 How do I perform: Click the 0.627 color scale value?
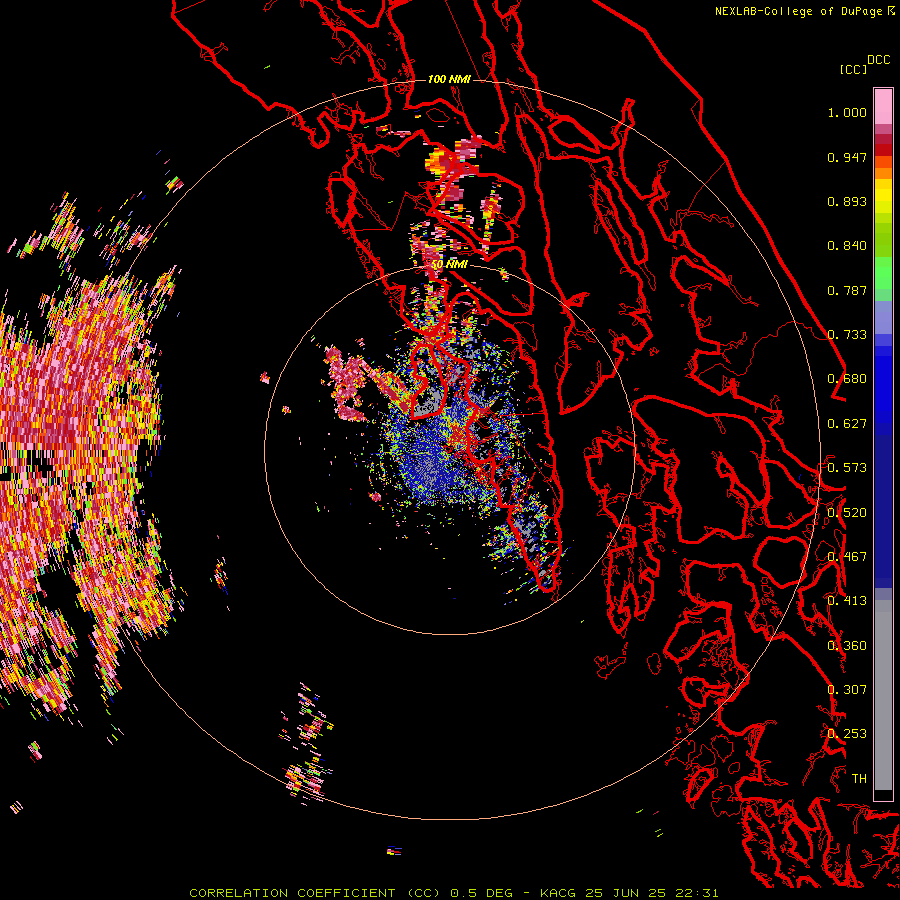[847, 424]
